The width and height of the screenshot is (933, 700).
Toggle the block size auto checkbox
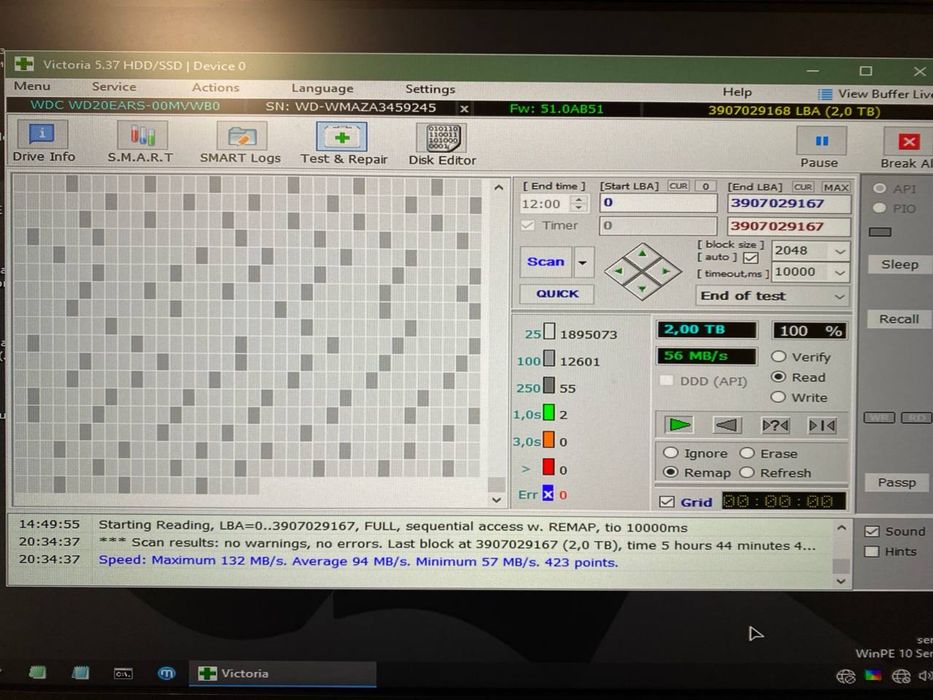point(751,258)
